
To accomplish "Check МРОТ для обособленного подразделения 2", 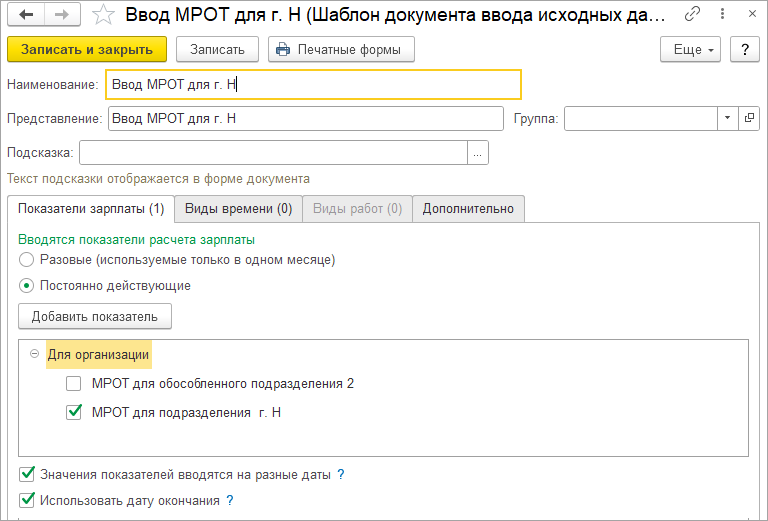I will click(73, 383).
